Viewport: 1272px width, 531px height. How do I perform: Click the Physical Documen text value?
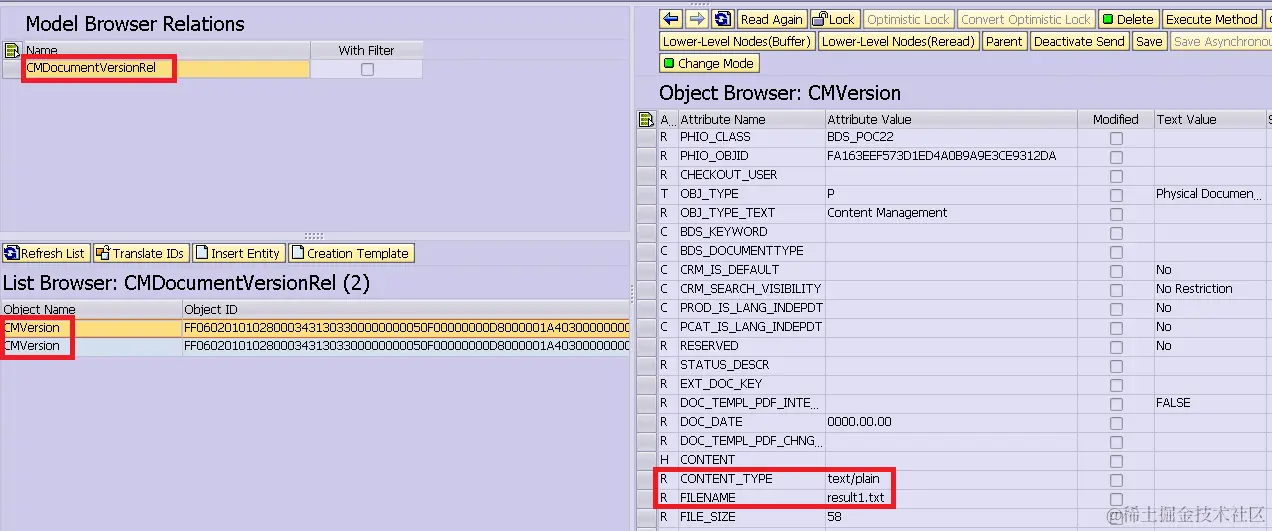click(1206, 194)
